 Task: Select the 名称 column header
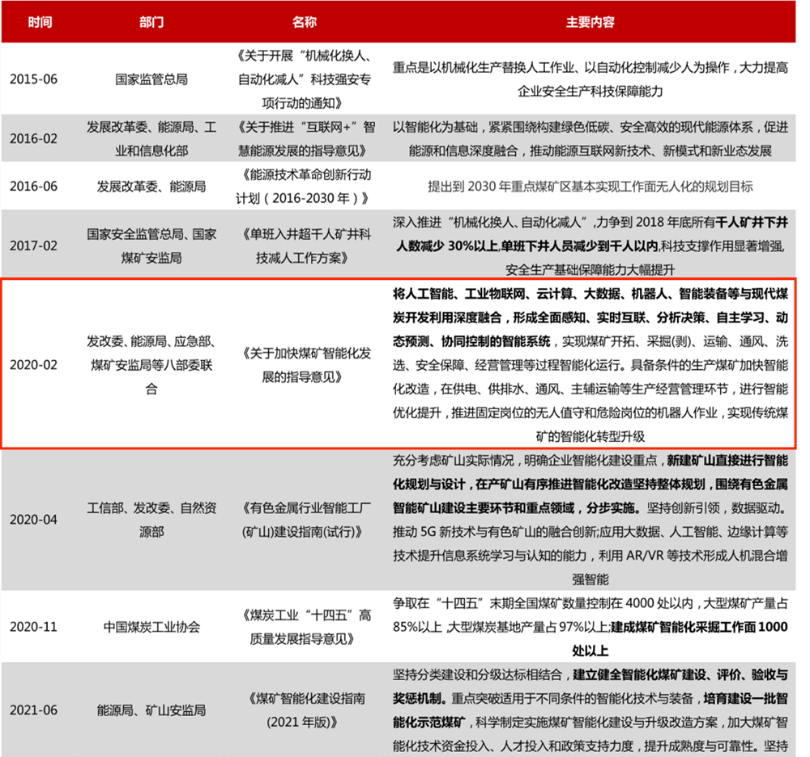coord(304,21)
